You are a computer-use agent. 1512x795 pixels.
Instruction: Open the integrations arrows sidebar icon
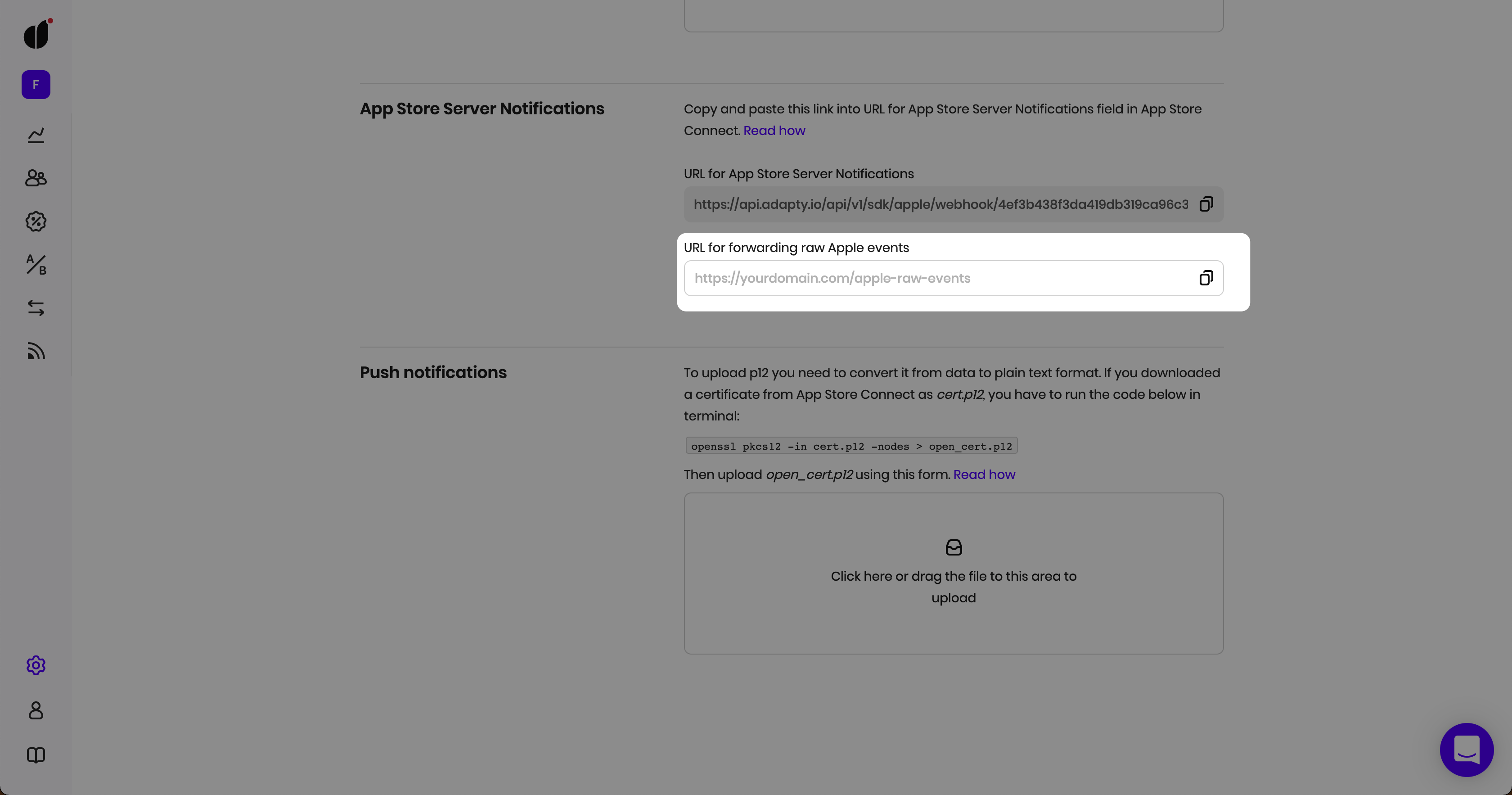[x=36, y=307]
